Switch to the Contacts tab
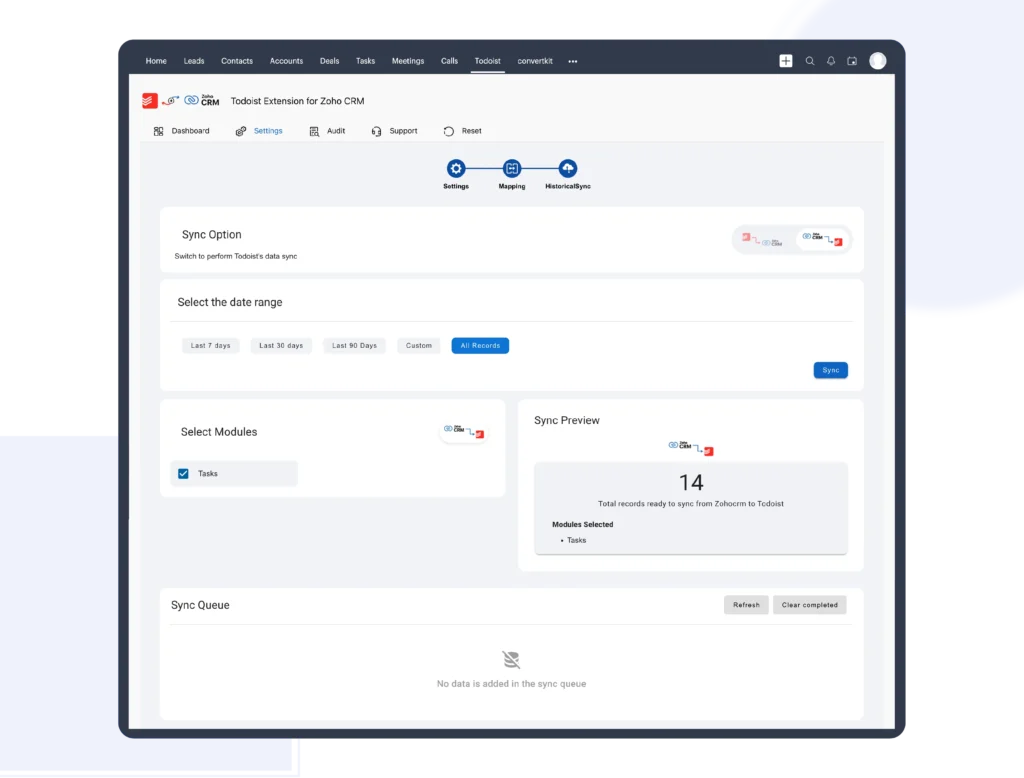Screen dimensions: 1024x778 click(x=237, y=61)
